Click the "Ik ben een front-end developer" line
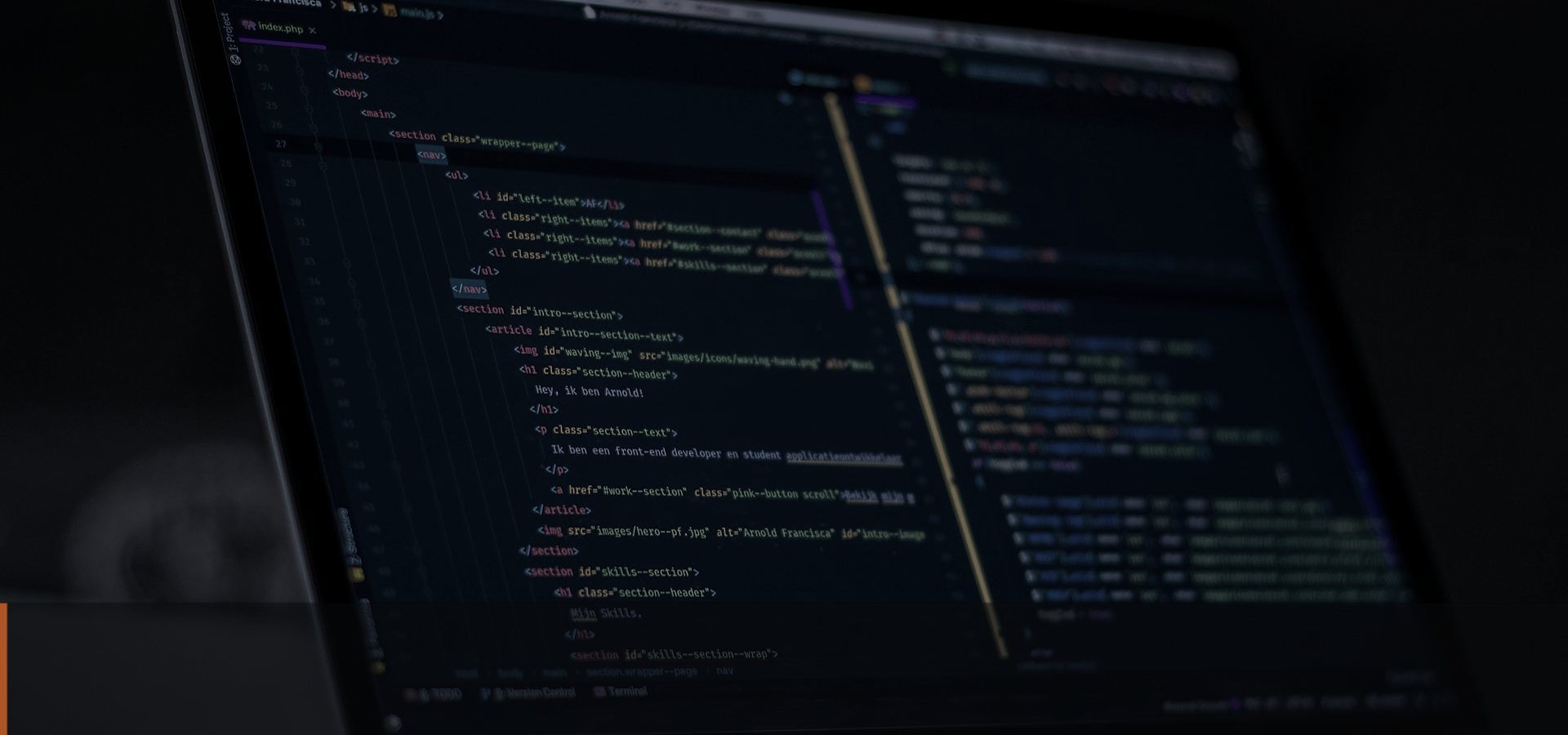 (x=727, y=454)
